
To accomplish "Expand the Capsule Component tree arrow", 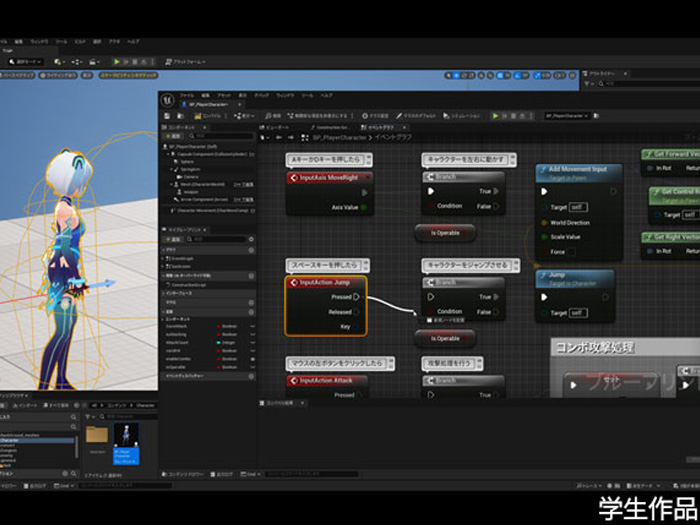I will (x=169, y=154).
